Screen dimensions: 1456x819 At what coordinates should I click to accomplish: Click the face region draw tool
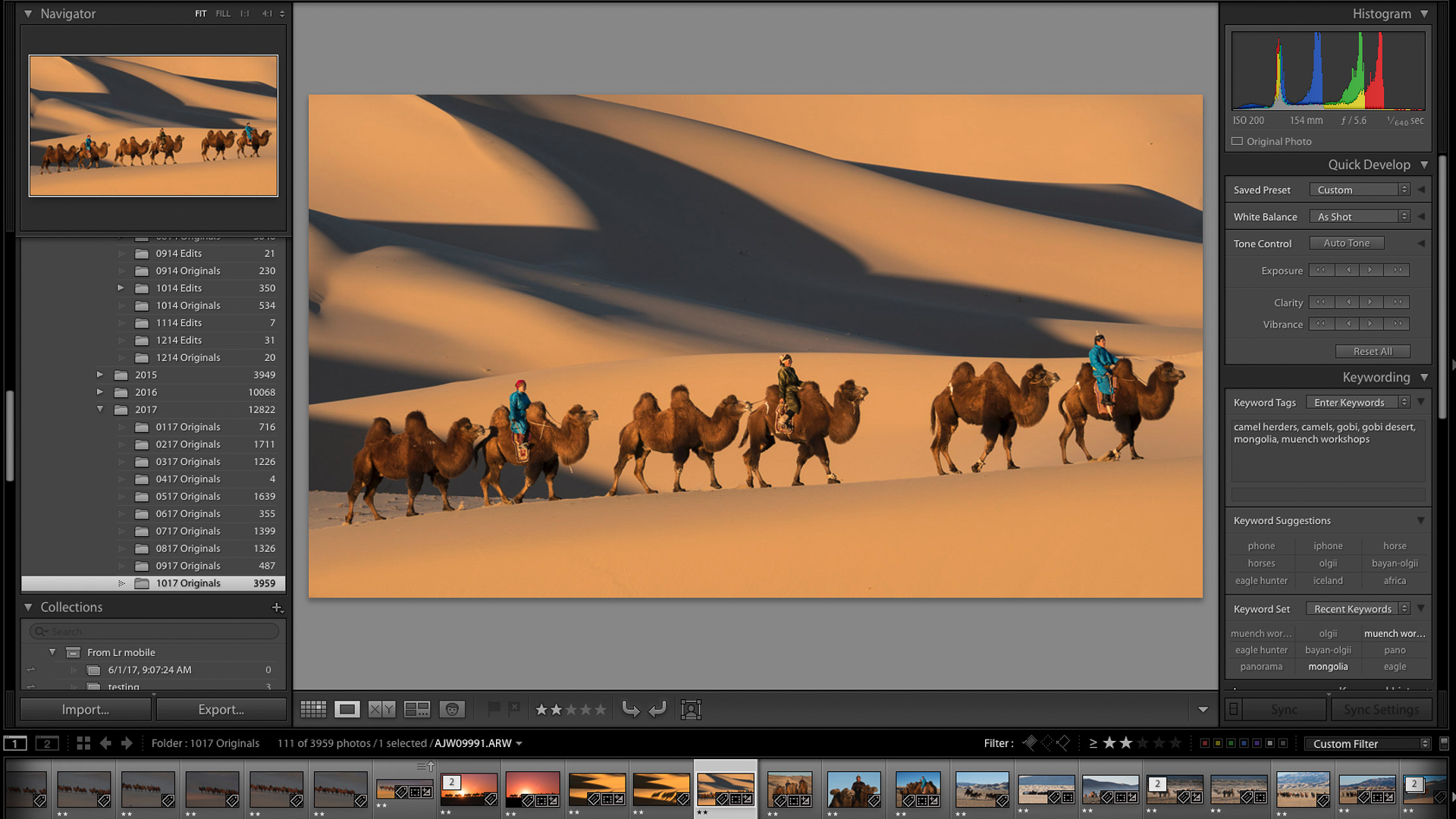click(x=691, y=709)
